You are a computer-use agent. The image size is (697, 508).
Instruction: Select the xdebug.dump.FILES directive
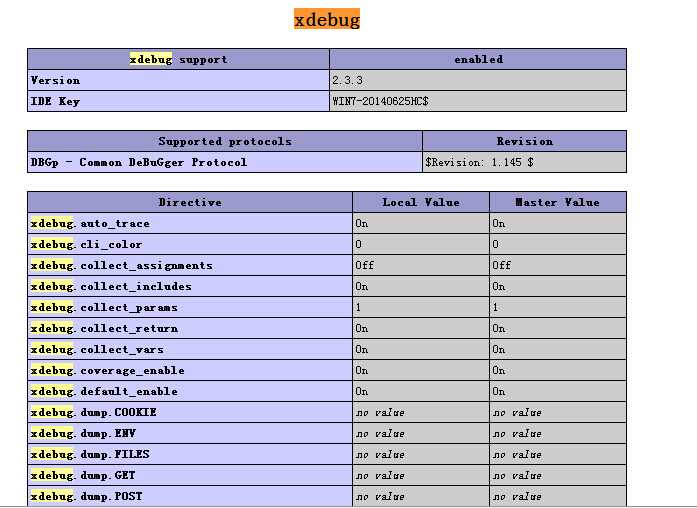190,455
